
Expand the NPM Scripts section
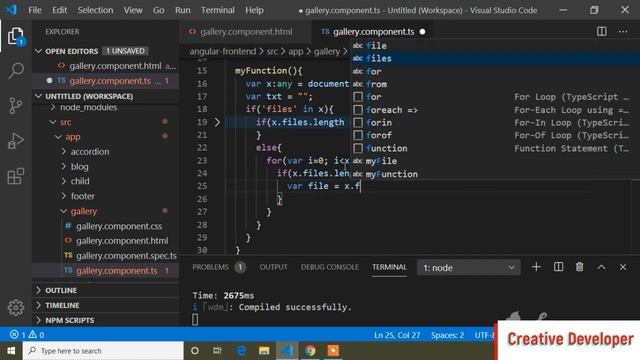(x=105, y=320)
